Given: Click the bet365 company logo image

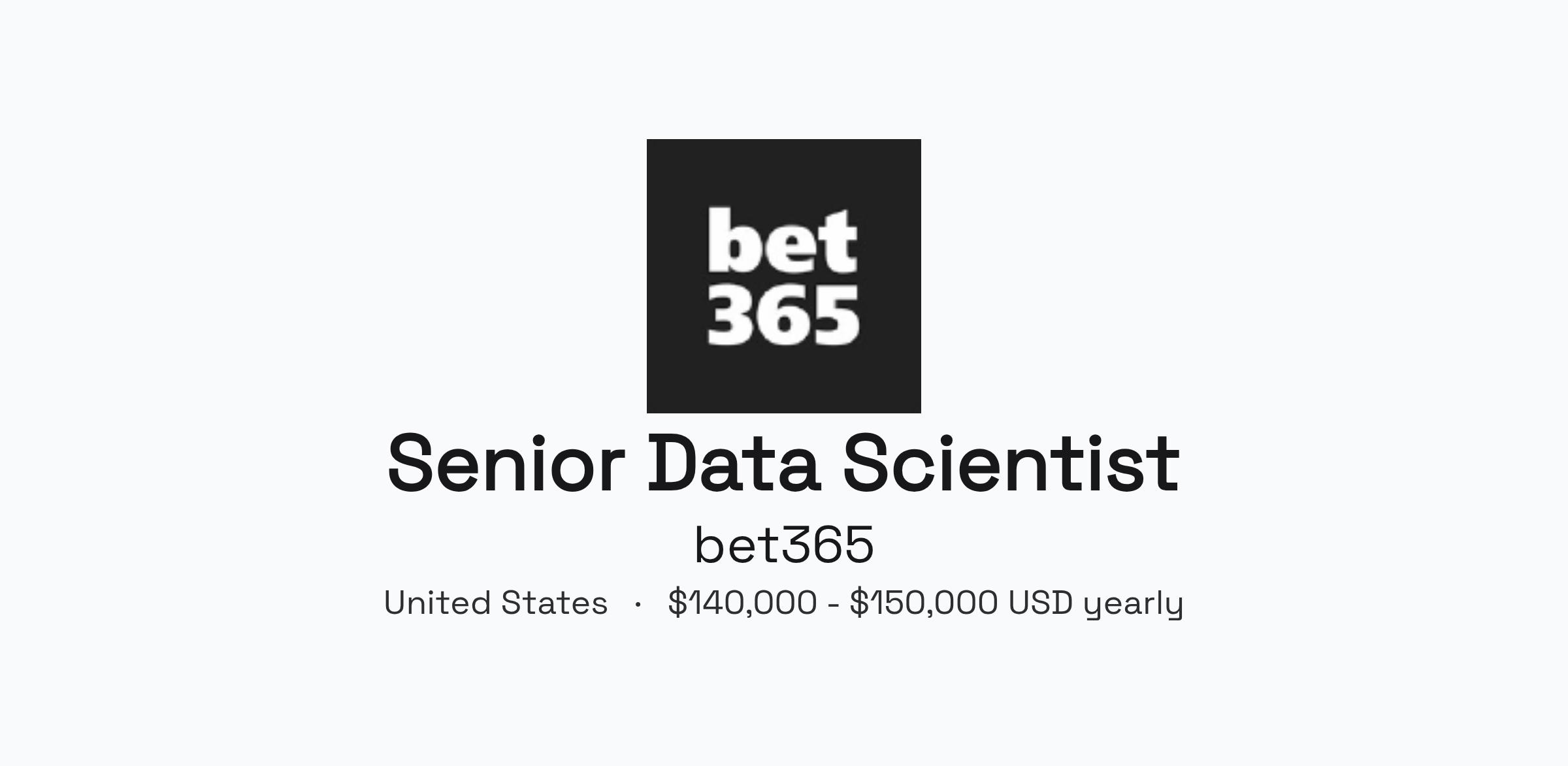Looking at the screenshot, I should [x=784, y=276].
